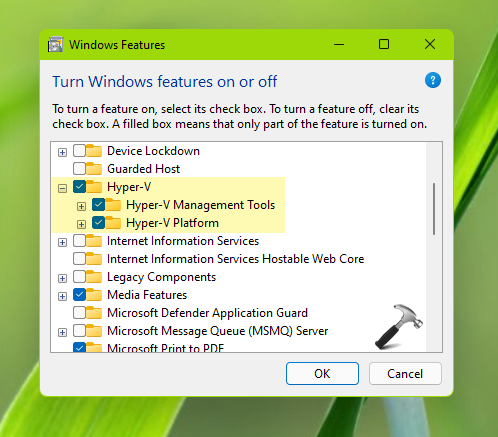Viewport: 498px width, 437px height.
Task: Click the Hyper-V Platform folder icon
Action: point(113,223)
